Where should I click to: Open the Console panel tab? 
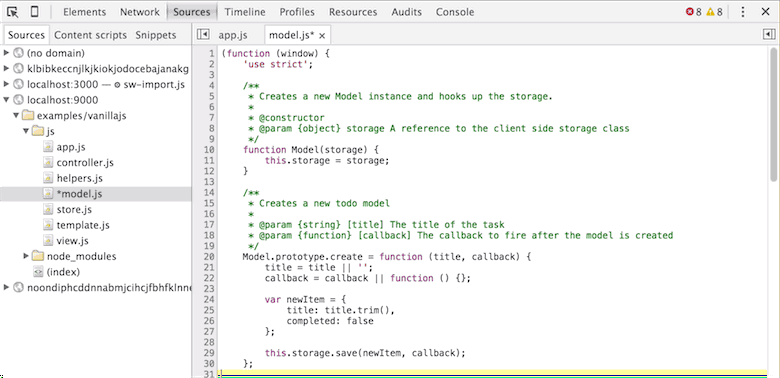click(x=455, y=12)
